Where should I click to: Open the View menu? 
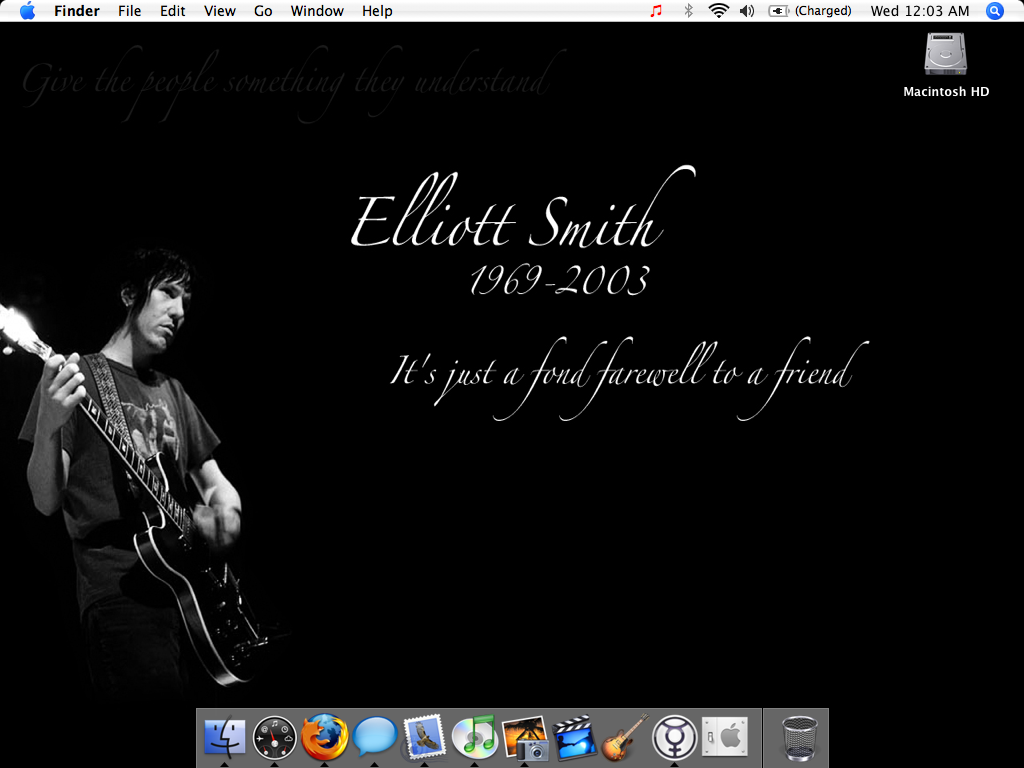point(219,11)
